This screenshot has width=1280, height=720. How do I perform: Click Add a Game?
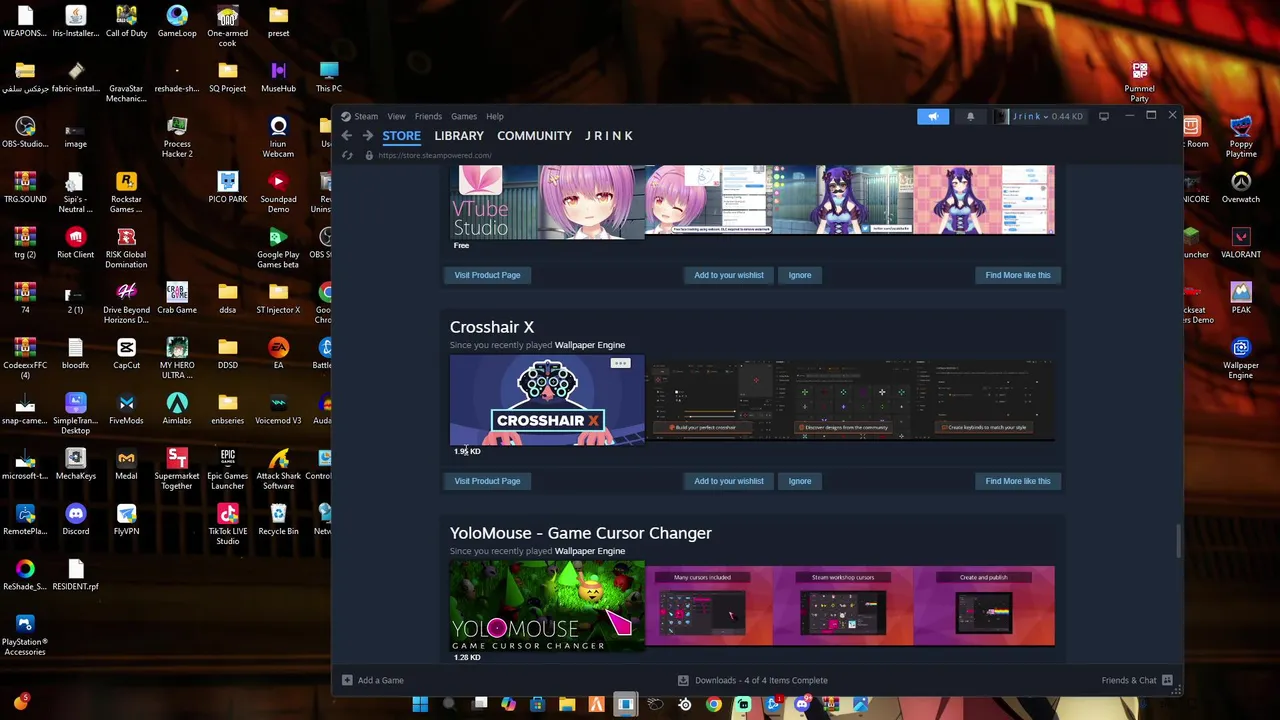coord(372,680)
